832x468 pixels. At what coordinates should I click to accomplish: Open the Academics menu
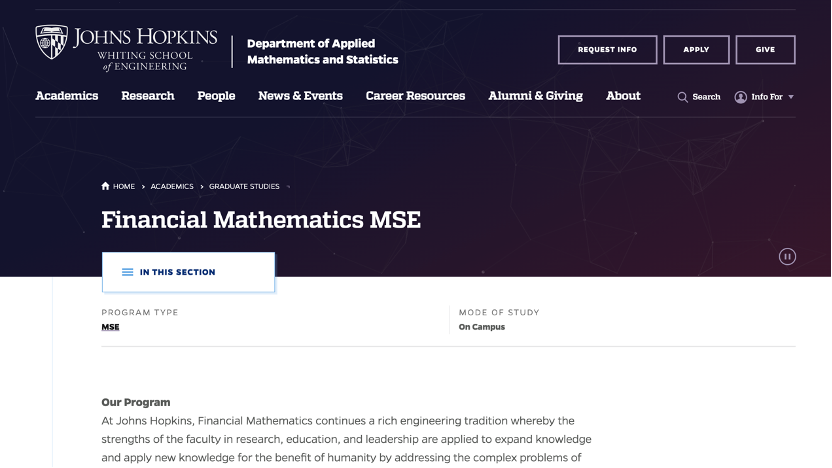tap(67, 96)
